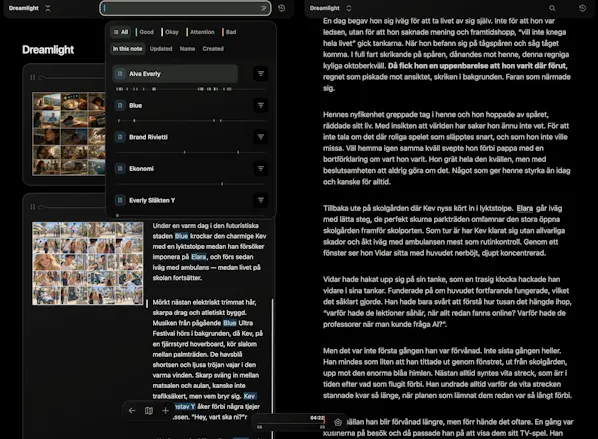Focus the search input at the top
Viewport: 598px width, 439px height.
pyautogui.click(x=185, y=8)
